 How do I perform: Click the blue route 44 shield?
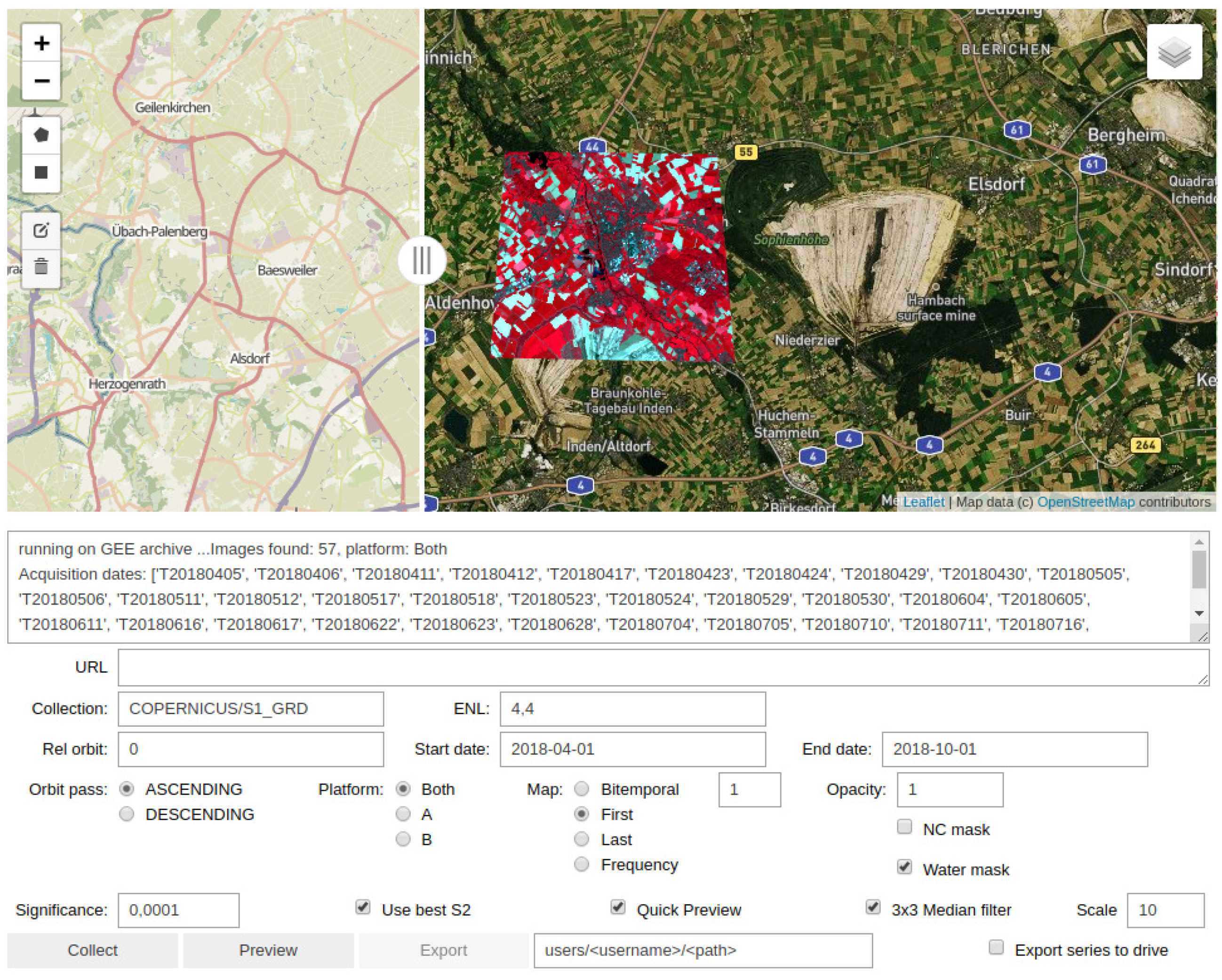click(x=592, y=146)
